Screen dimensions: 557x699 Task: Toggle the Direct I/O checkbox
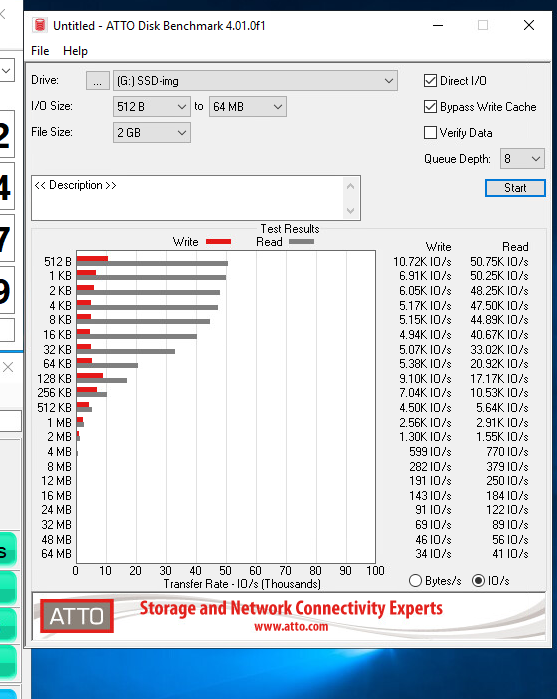[430, 81]
